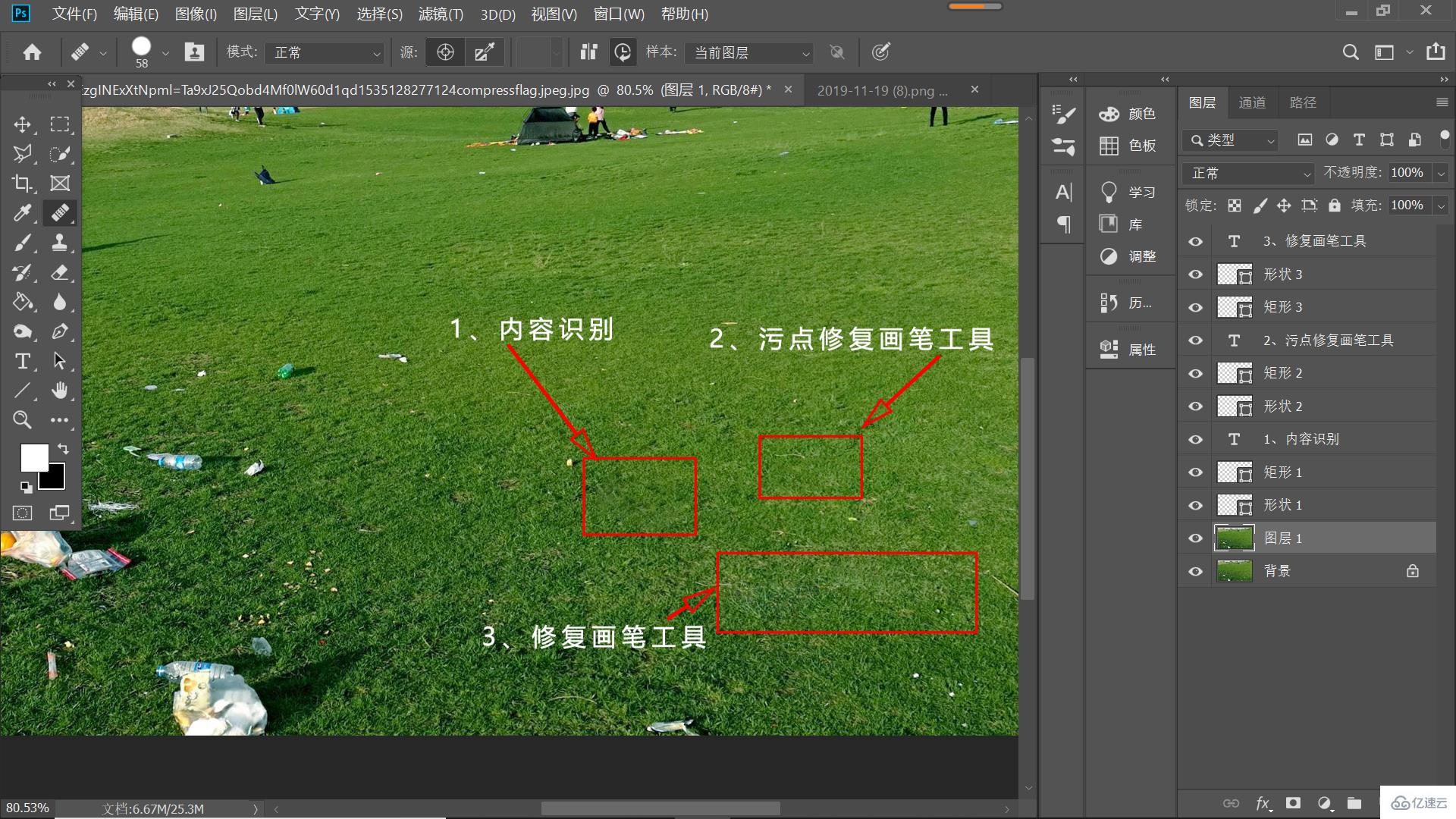Viewport: 1456px width, 819px height.
Task: Toggle visibility of 图层 1
Action: pos(1196,537)
